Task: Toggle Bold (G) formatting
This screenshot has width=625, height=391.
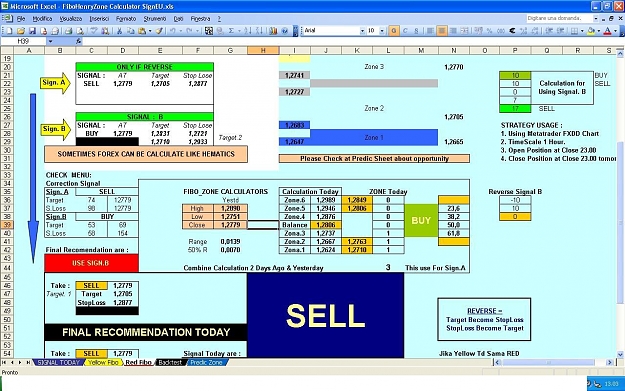Action: click(x=394, y=31)
